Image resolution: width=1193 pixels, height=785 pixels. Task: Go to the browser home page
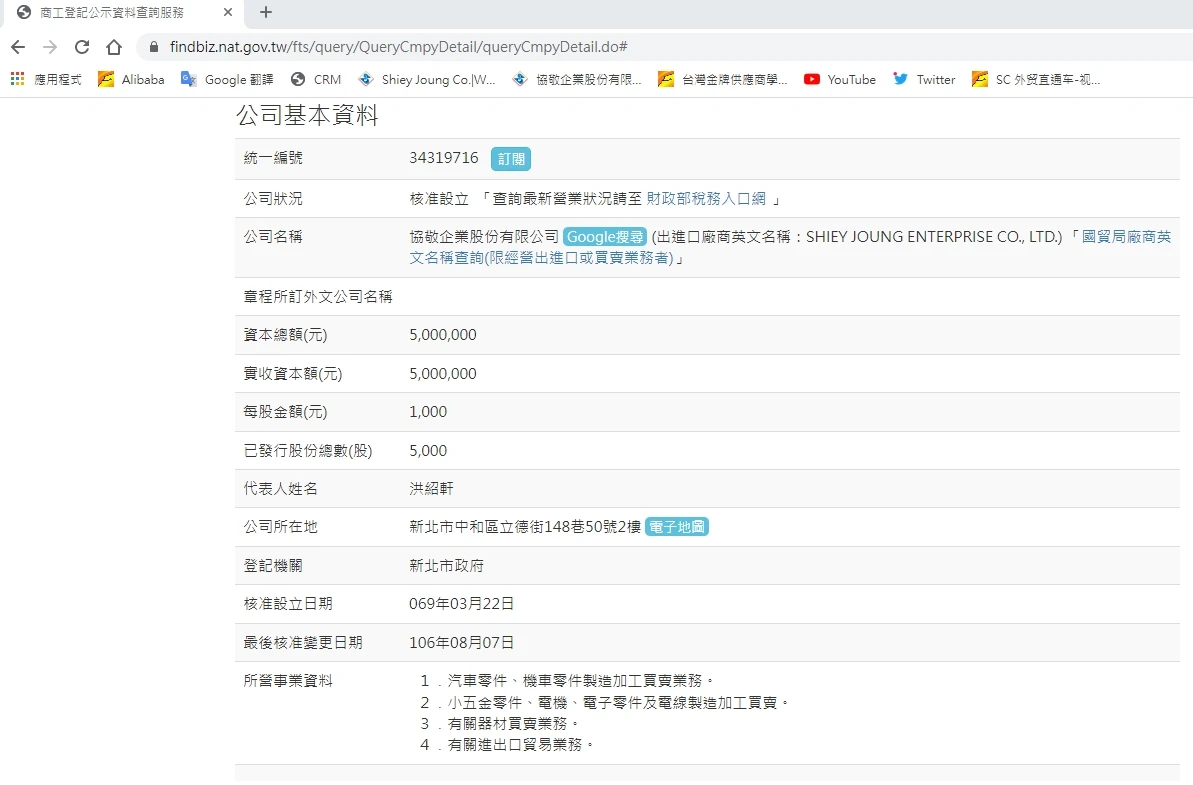tap(114, 47)
